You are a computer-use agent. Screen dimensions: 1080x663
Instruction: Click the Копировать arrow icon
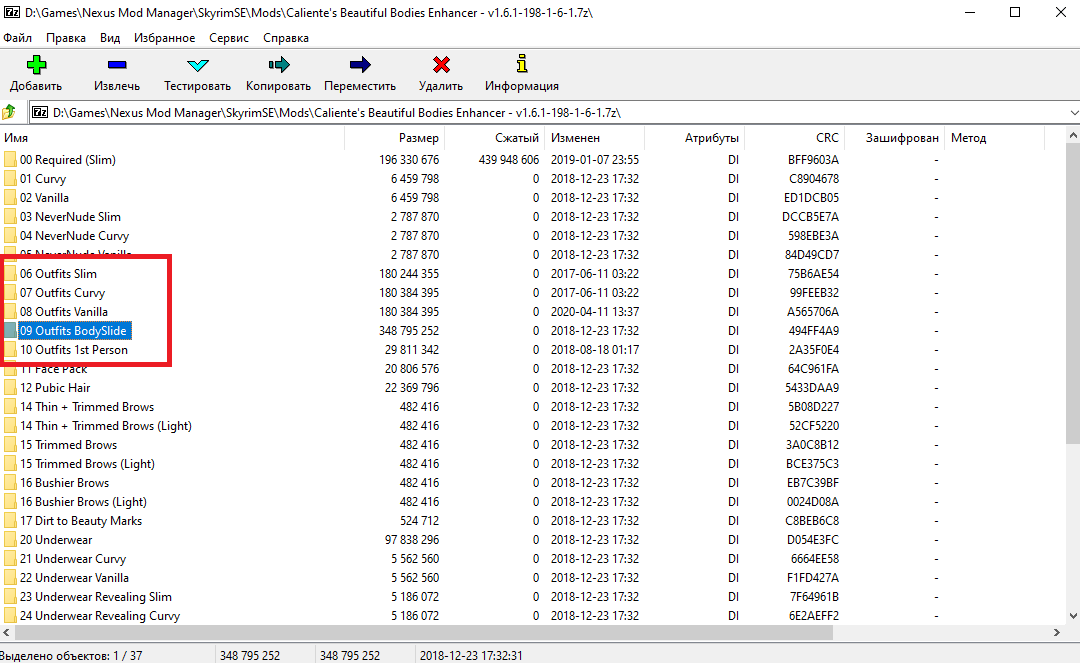click(x=278, y=66)
